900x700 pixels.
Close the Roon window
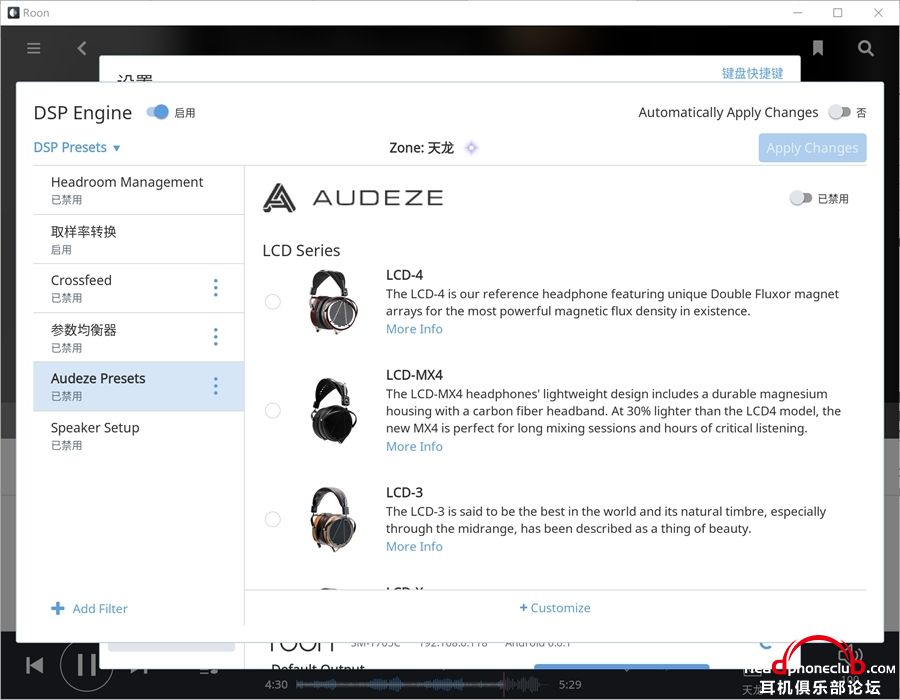[878, 13]
